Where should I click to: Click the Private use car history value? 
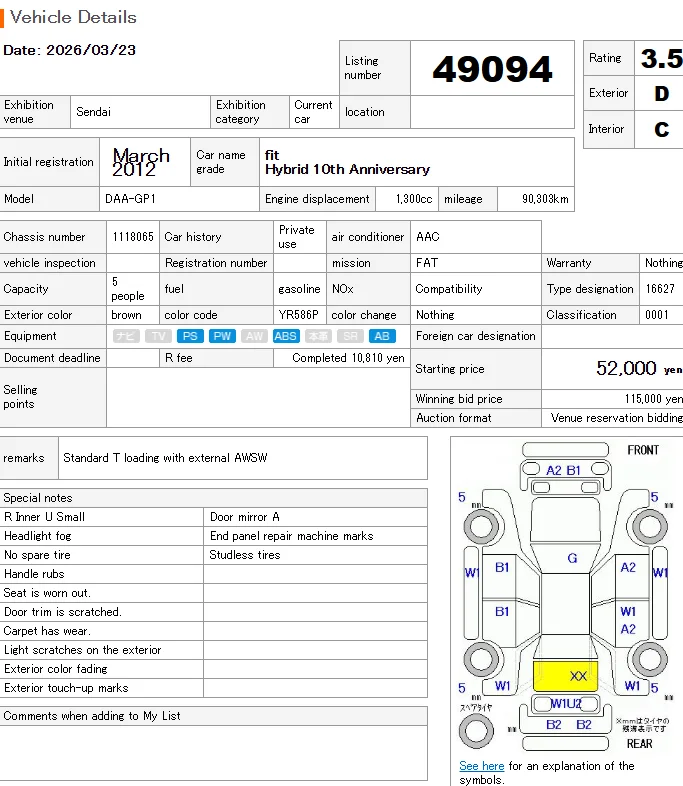click(297, 237)
